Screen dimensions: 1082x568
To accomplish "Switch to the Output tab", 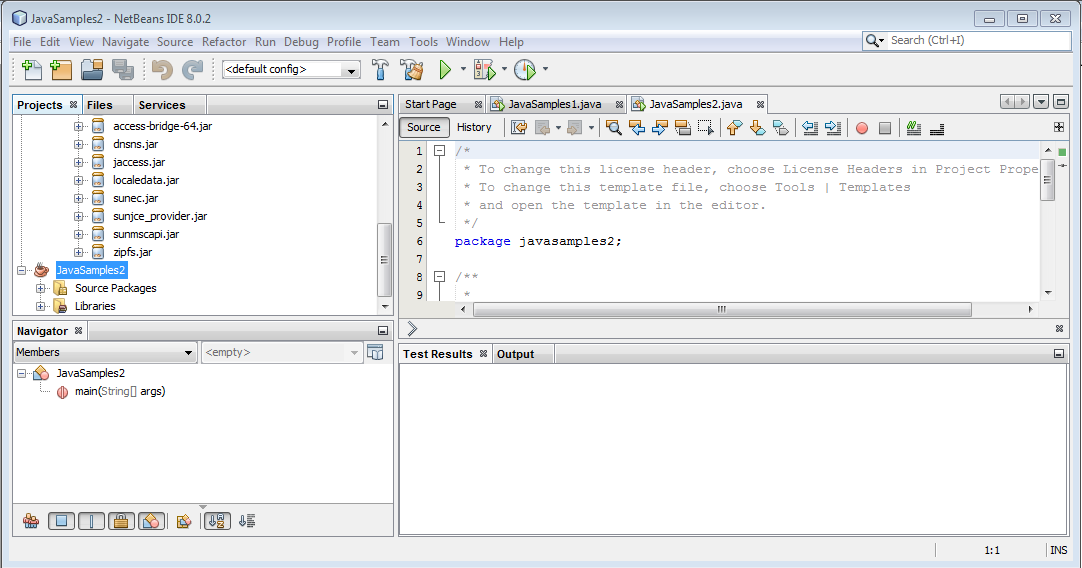I will coord(515,354).
